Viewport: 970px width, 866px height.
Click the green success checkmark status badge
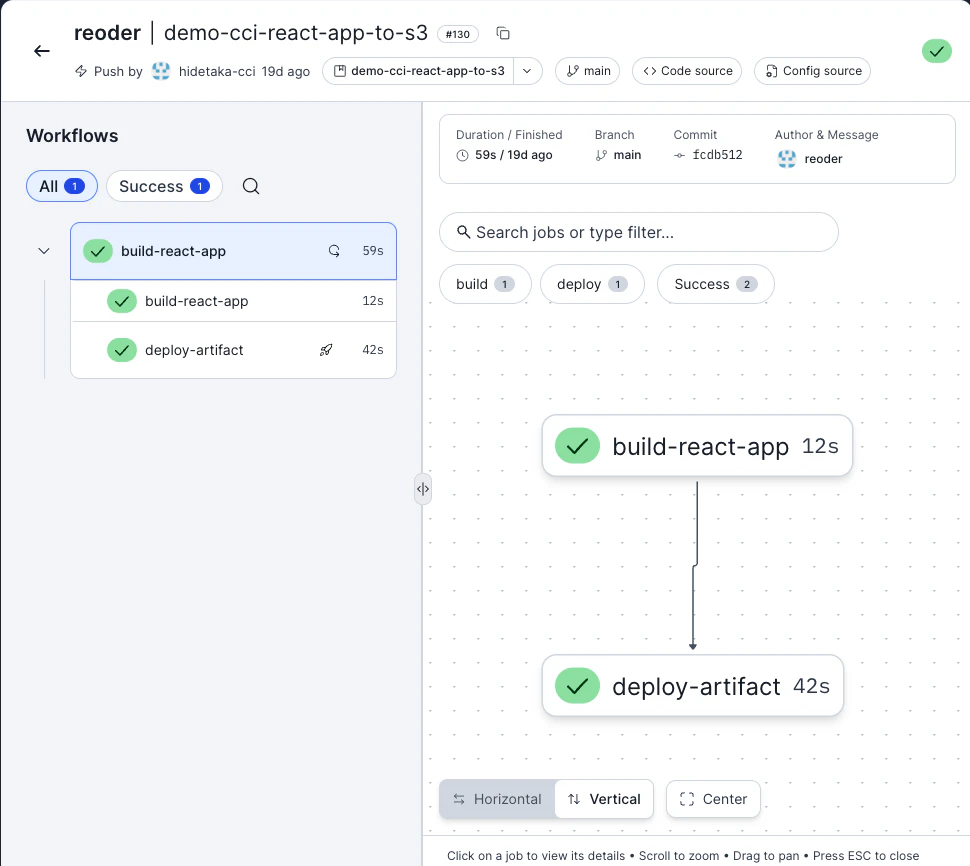(x=936, y=50)
